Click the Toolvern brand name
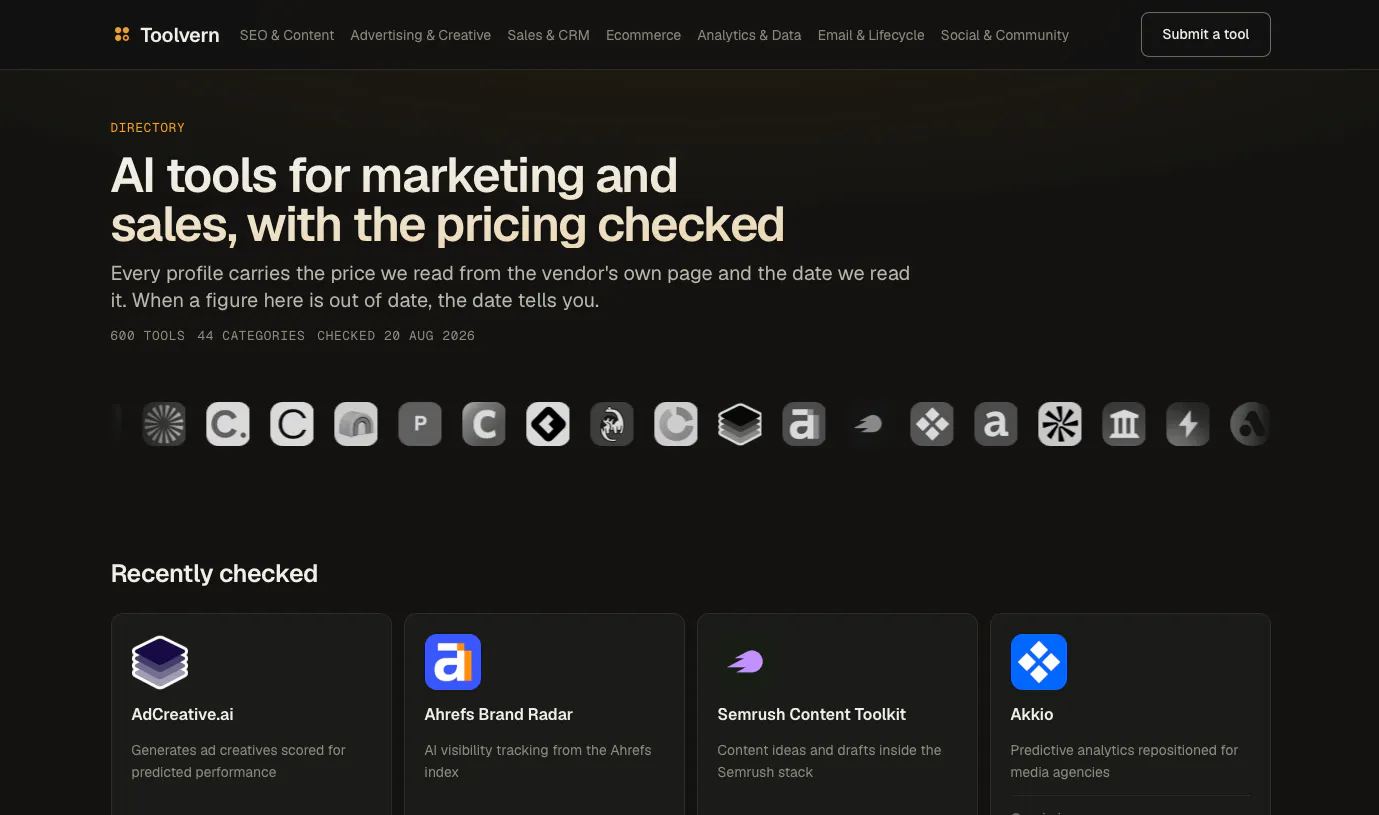 tap(180, 35)
